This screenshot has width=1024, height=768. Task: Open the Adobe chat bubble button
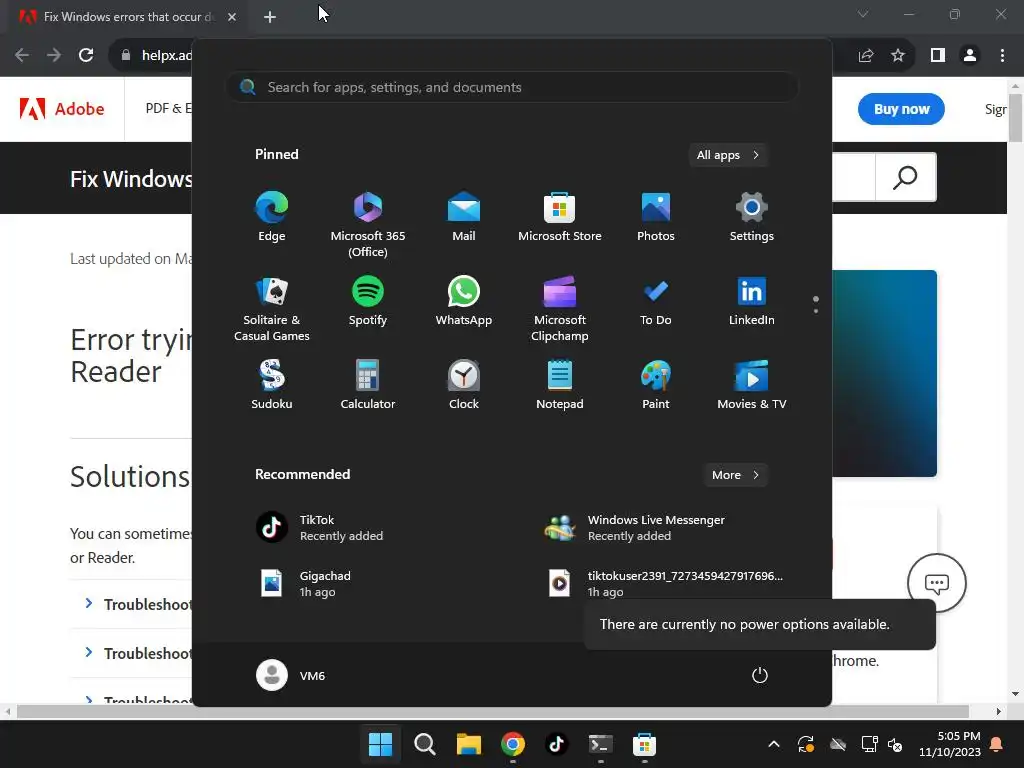(936, 583)
